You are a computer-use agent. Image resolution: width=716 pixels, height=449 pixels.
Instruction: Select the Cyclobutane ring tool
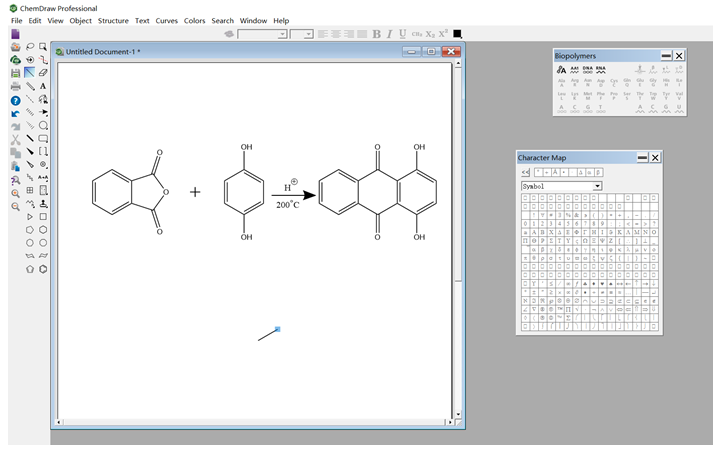(43, 217)
